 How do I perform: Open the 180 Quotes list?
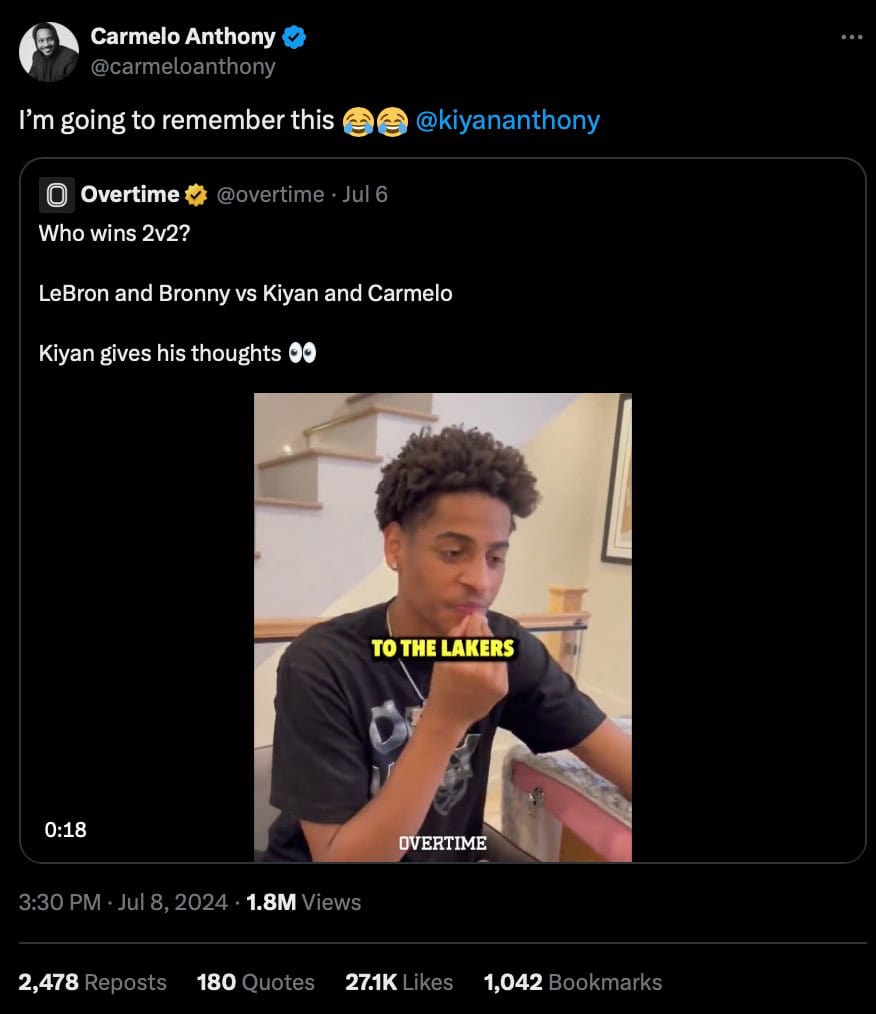click(256, 982)
